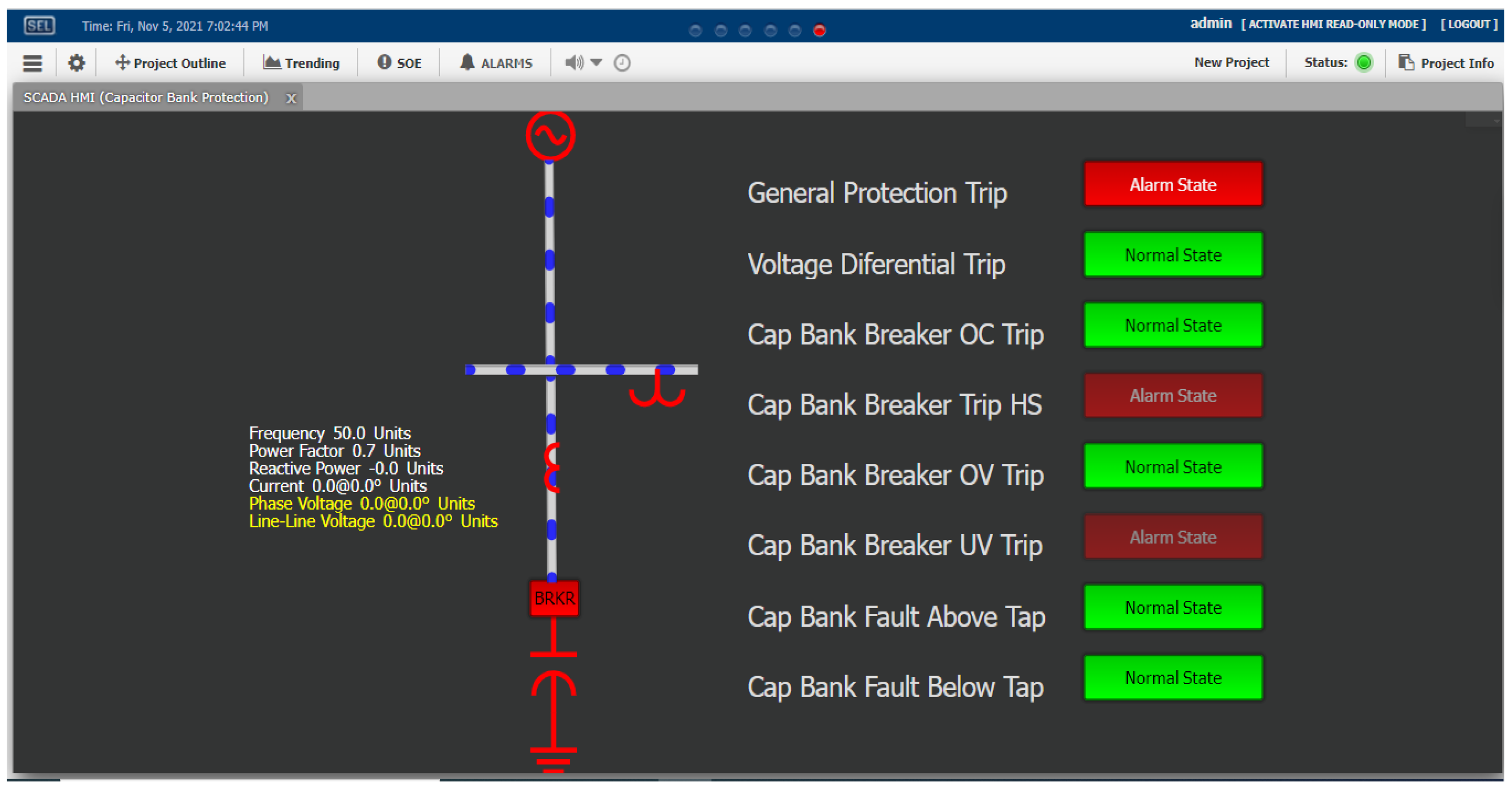Click the settings gear icon
This screenshot has width=1512, height=792.
pos(76,63)
